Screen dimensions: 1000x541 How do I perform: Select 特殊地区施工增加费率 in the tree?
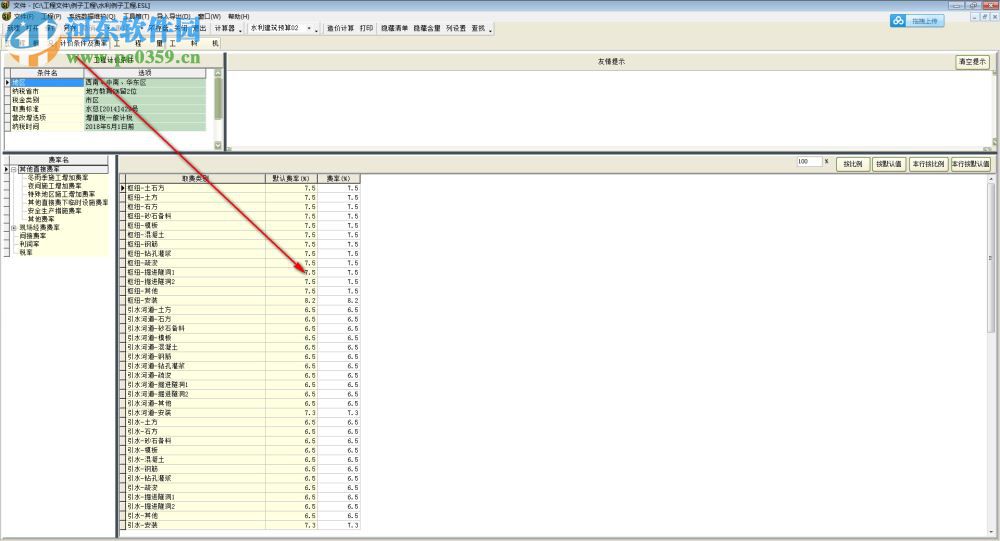tap(61, 195)
